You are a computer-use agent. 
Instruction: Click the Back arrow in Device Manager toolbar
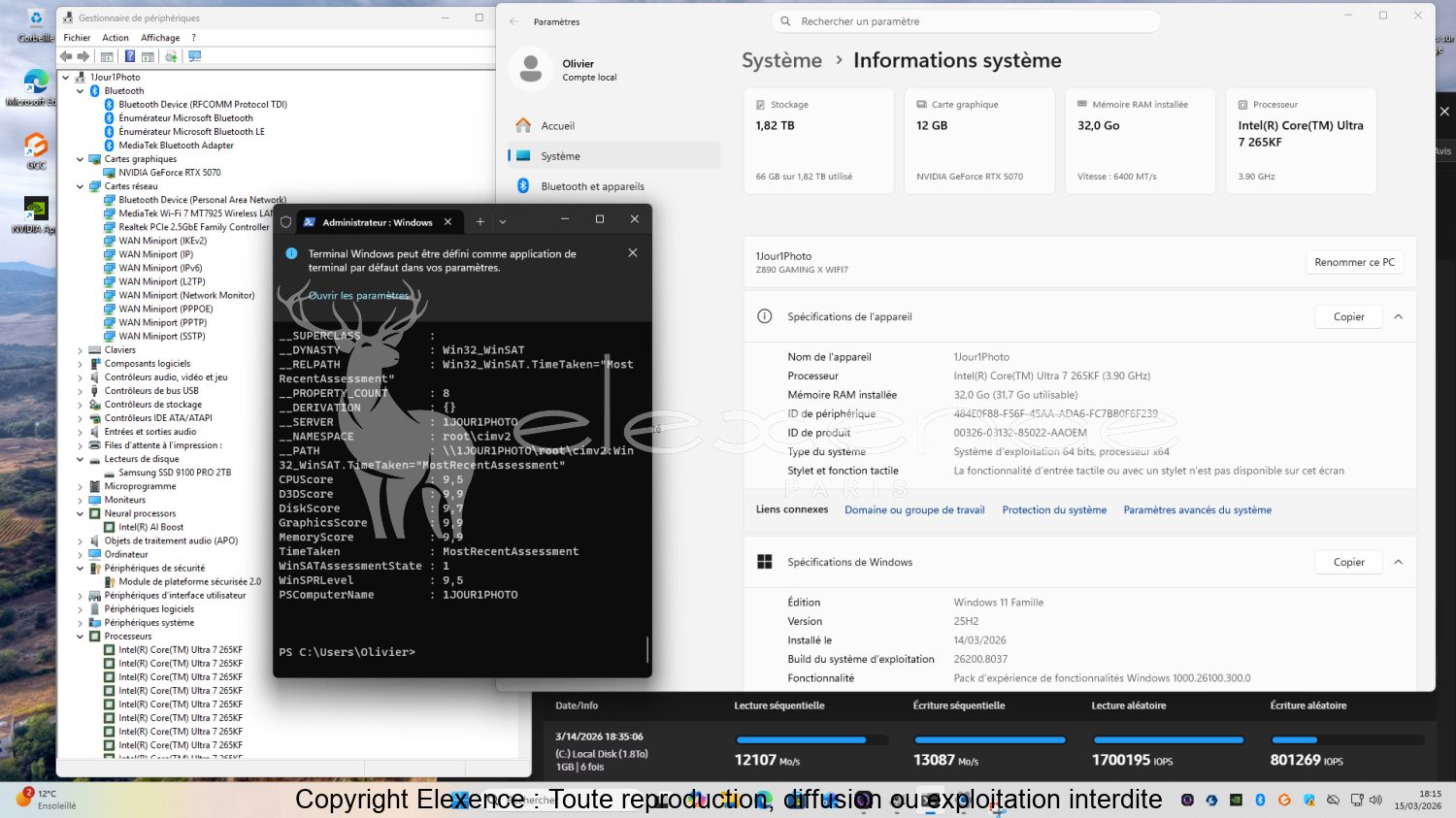pyautogui.click(x=66, y=56)
